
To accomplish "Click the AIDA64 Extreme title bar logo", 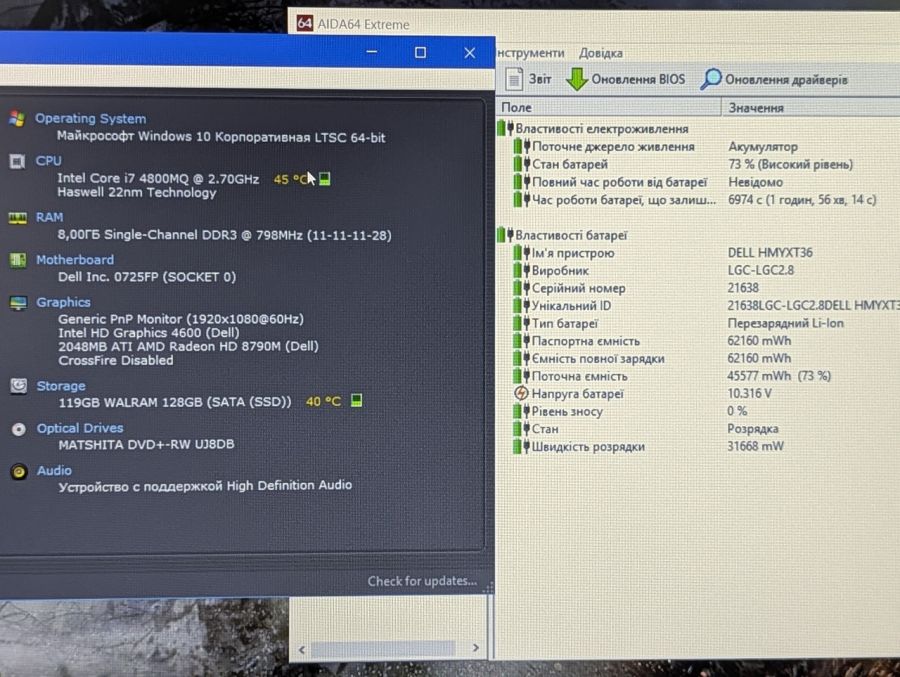I will pyautogui.click(x=305, y=24).
